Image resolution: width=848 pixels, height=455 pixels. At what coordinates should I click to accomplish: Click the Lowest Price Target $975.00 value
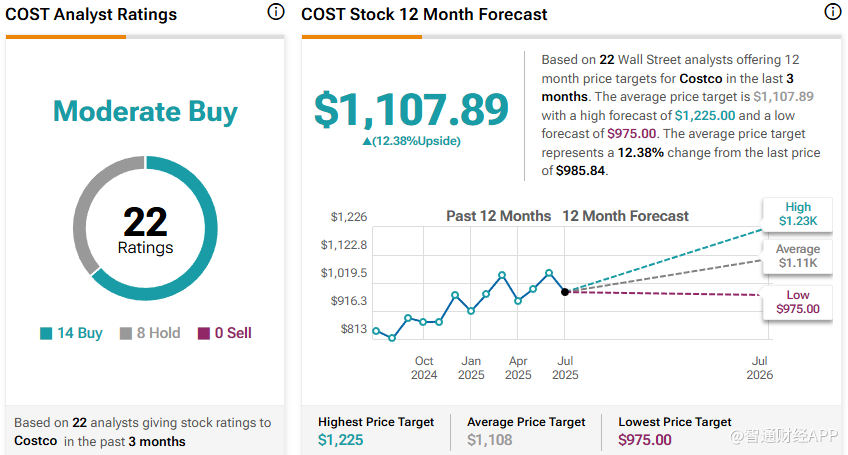[x=646, y=440]
